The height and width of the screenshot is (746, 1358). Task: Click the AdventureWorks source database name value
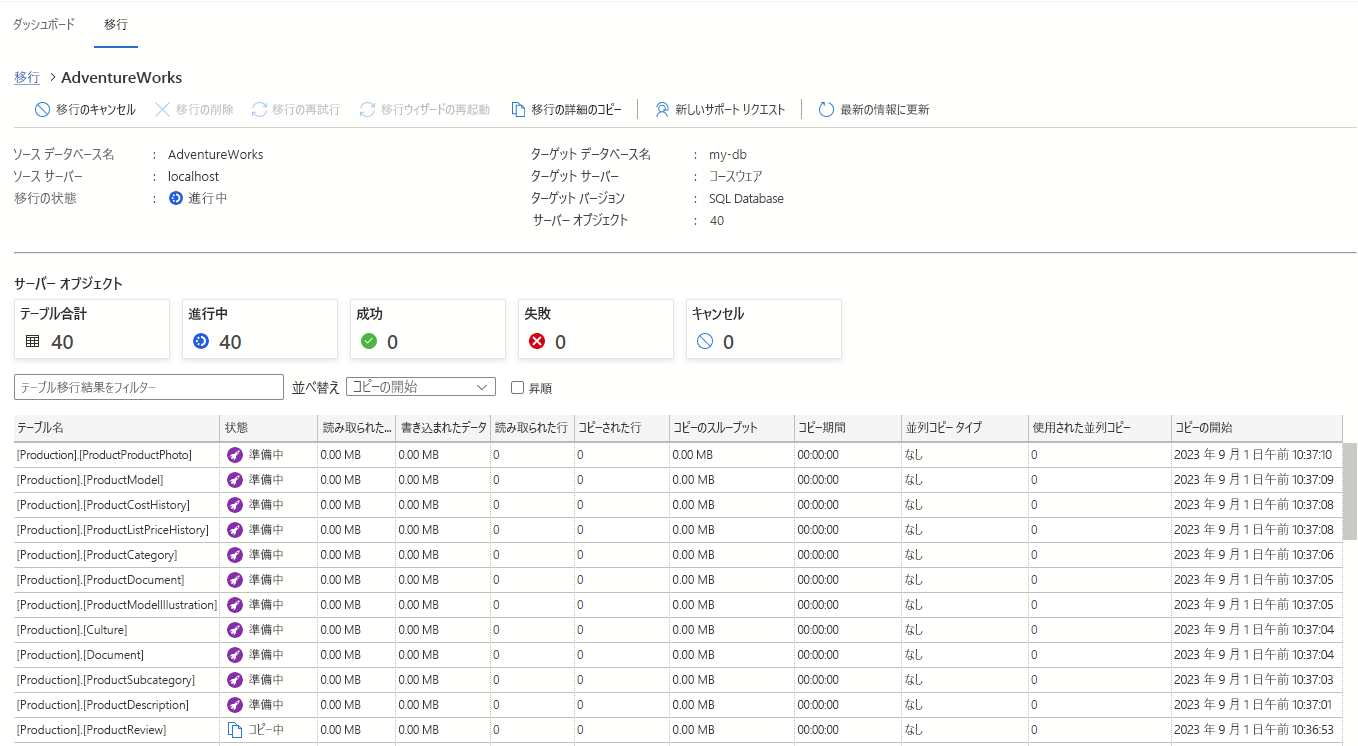coord(215,155)
